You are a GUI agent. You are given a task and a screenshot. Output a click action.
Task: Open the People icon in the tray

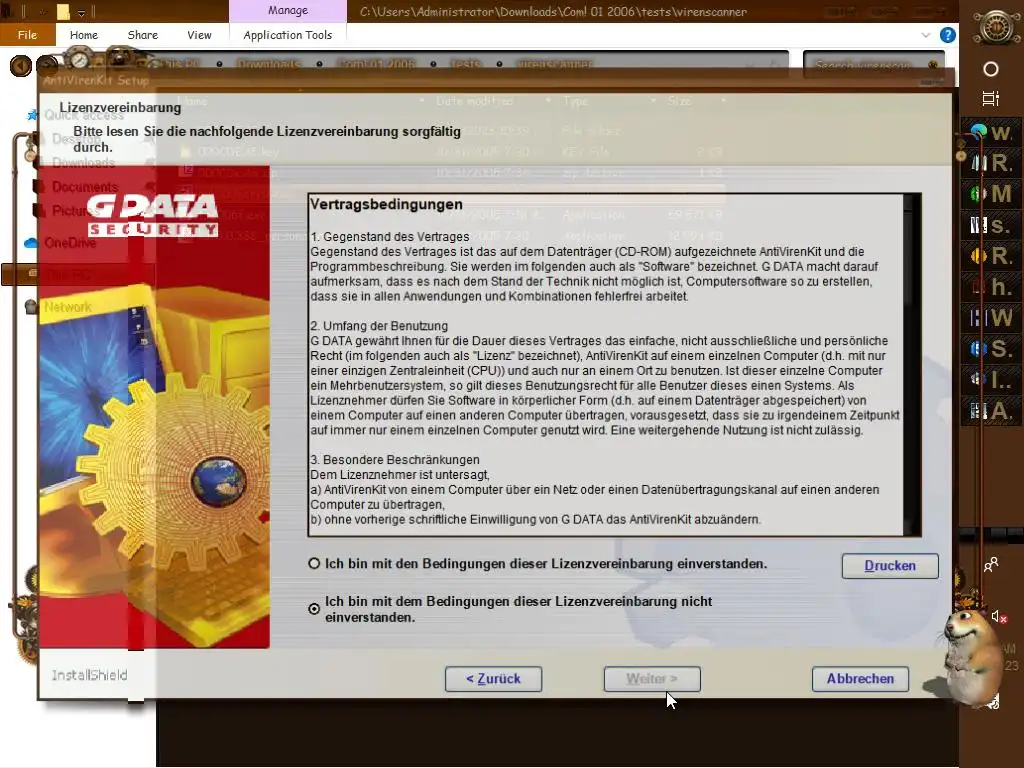(991, 564)
